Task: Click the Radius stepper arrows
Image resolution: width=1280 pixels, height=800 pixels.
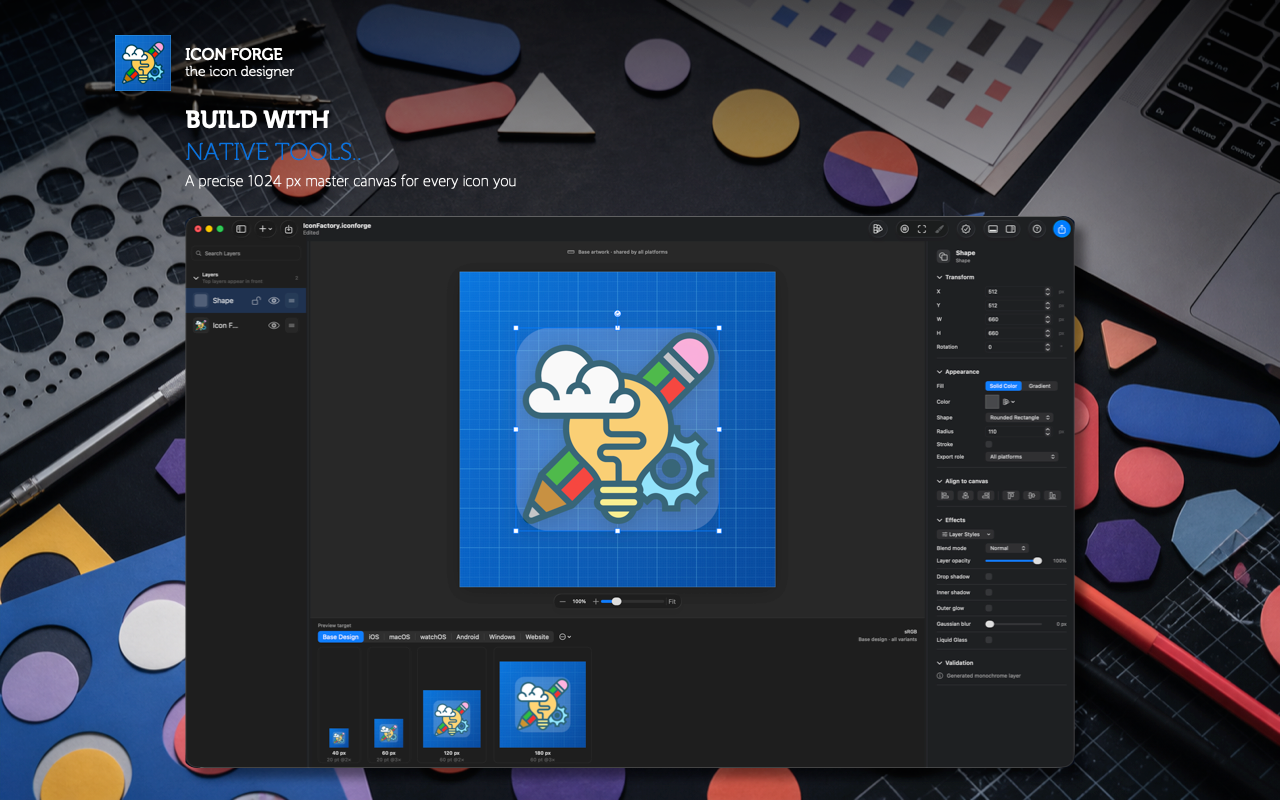Action: click(x=1047, y=431)
